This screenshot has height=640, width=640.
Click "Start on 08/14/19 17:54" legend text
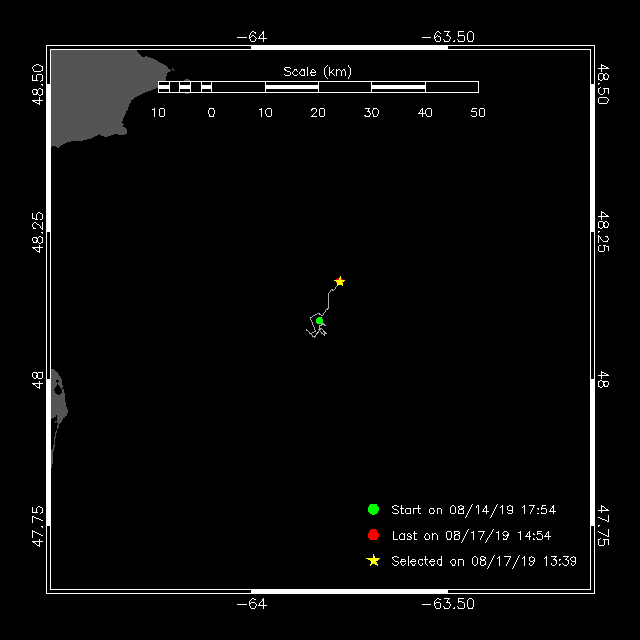click(x=473, y=510)
